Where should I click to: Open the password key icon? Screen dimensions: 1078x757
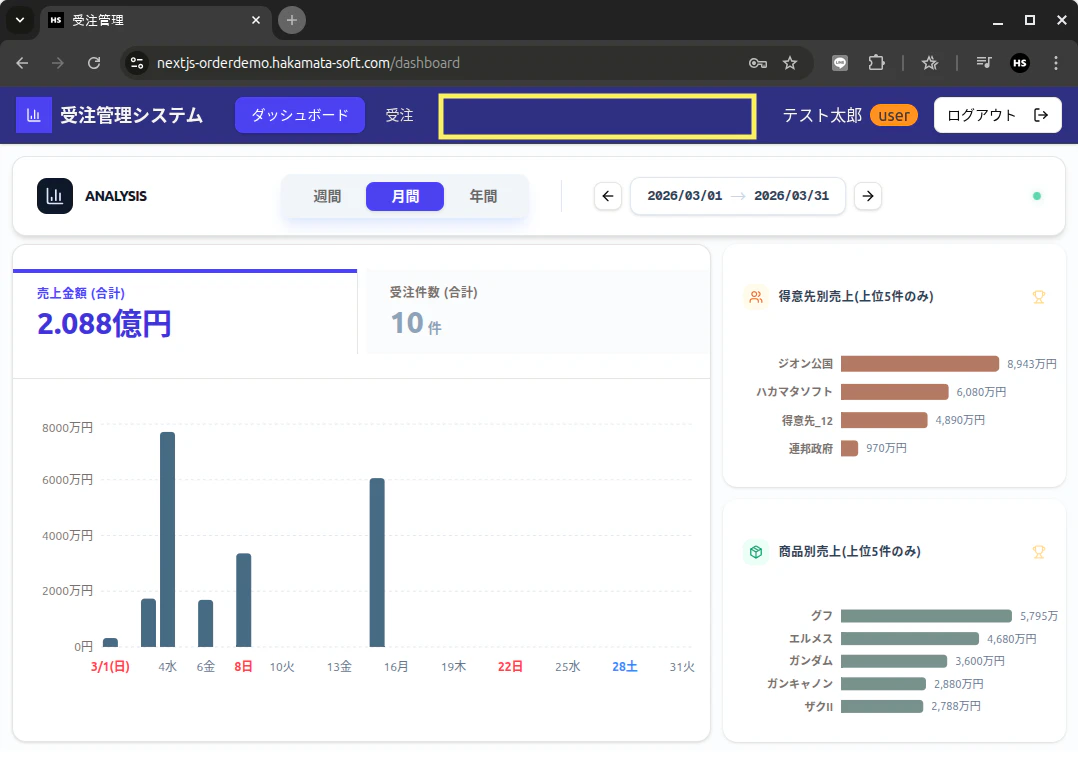758,63
